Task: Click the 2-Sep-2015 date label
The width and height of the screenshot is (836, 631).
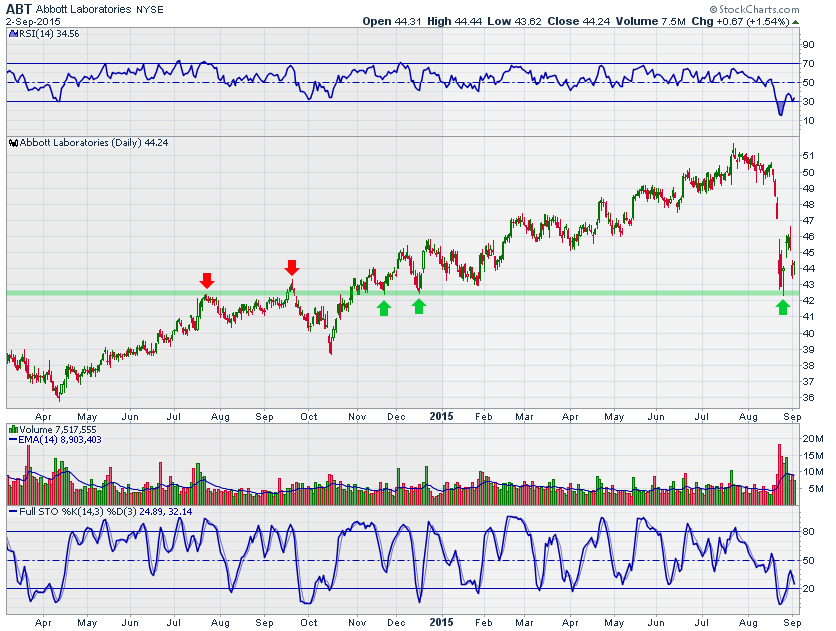Action: click(x=33, y=22)
